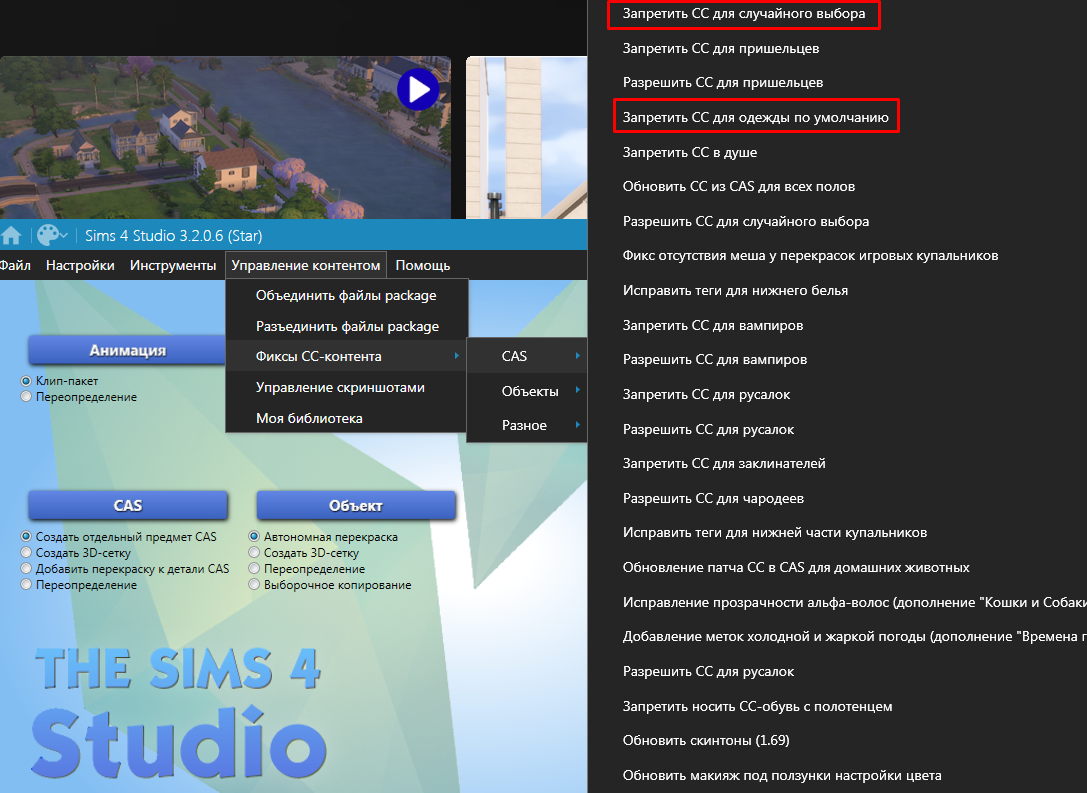Run Запретить СС в душе
Viewport: 1087px width, 793px height.
[x=690, y=152]
